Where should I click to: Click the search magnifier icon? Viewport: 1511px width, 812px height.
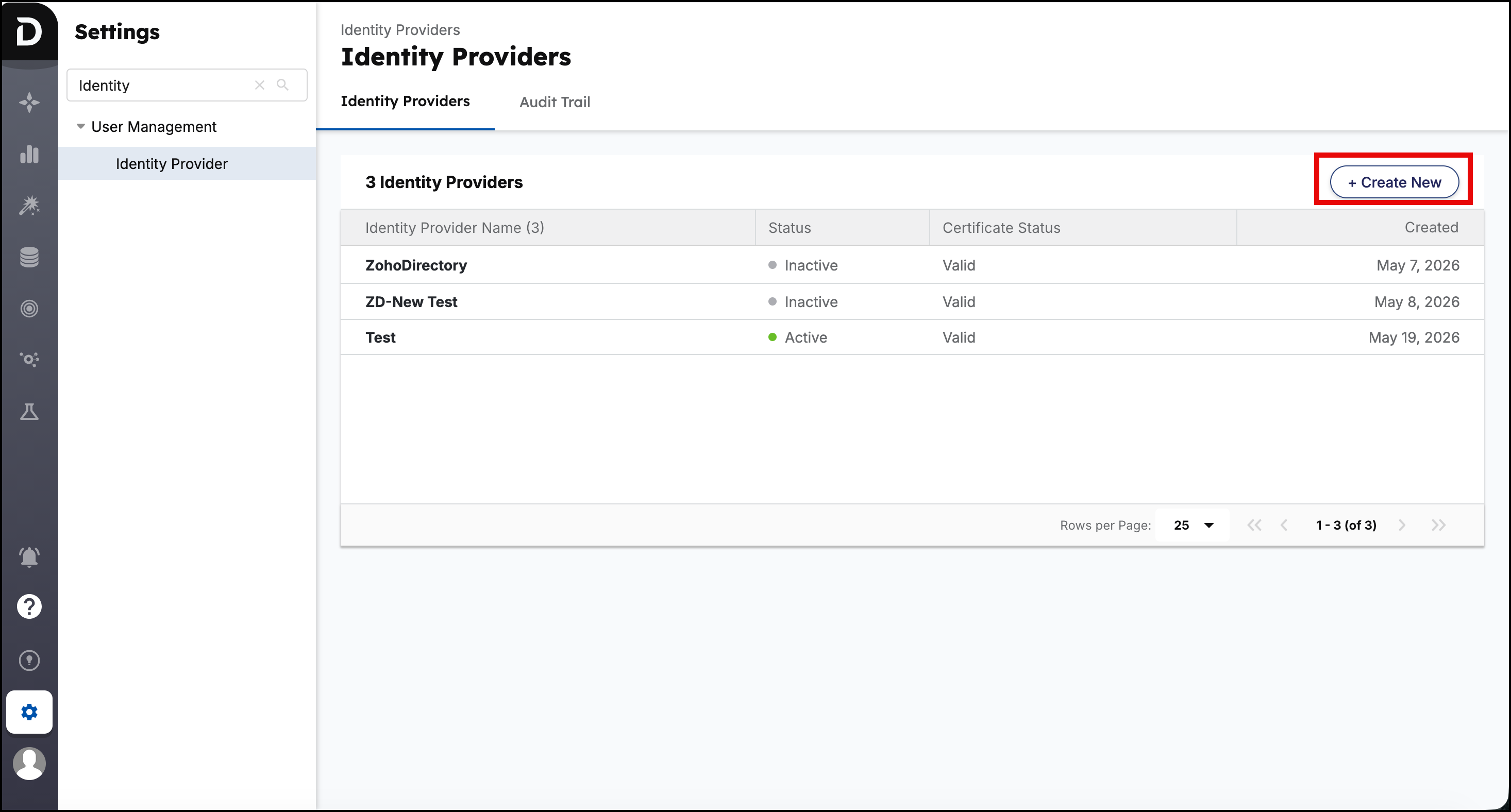click(283, 85)
